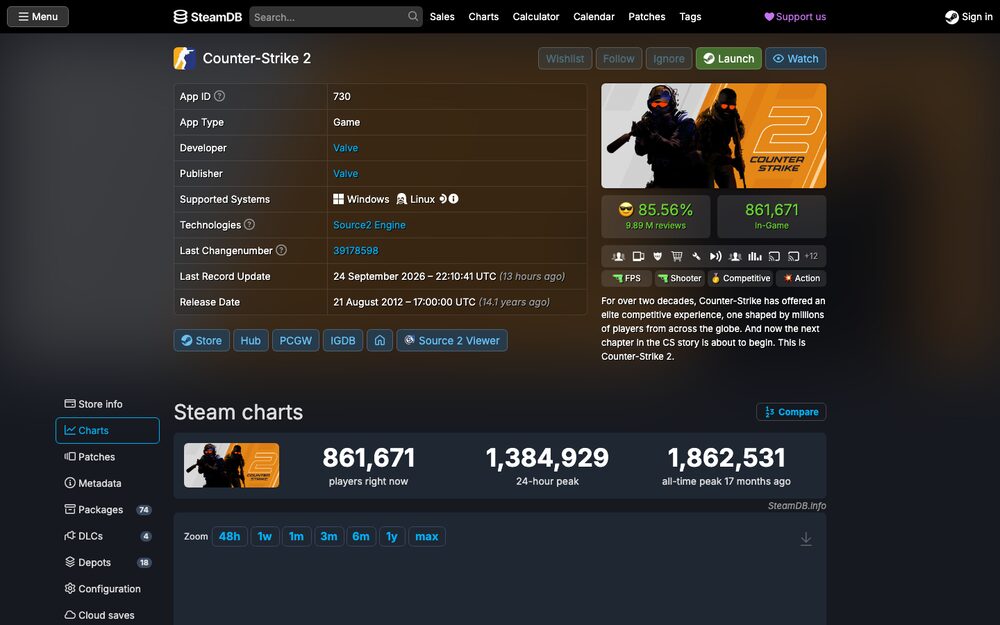1000x625 pixels.
Task: Click the Counter-Strike 2 app icon beside the title
Action: click(x=184, y=58)
